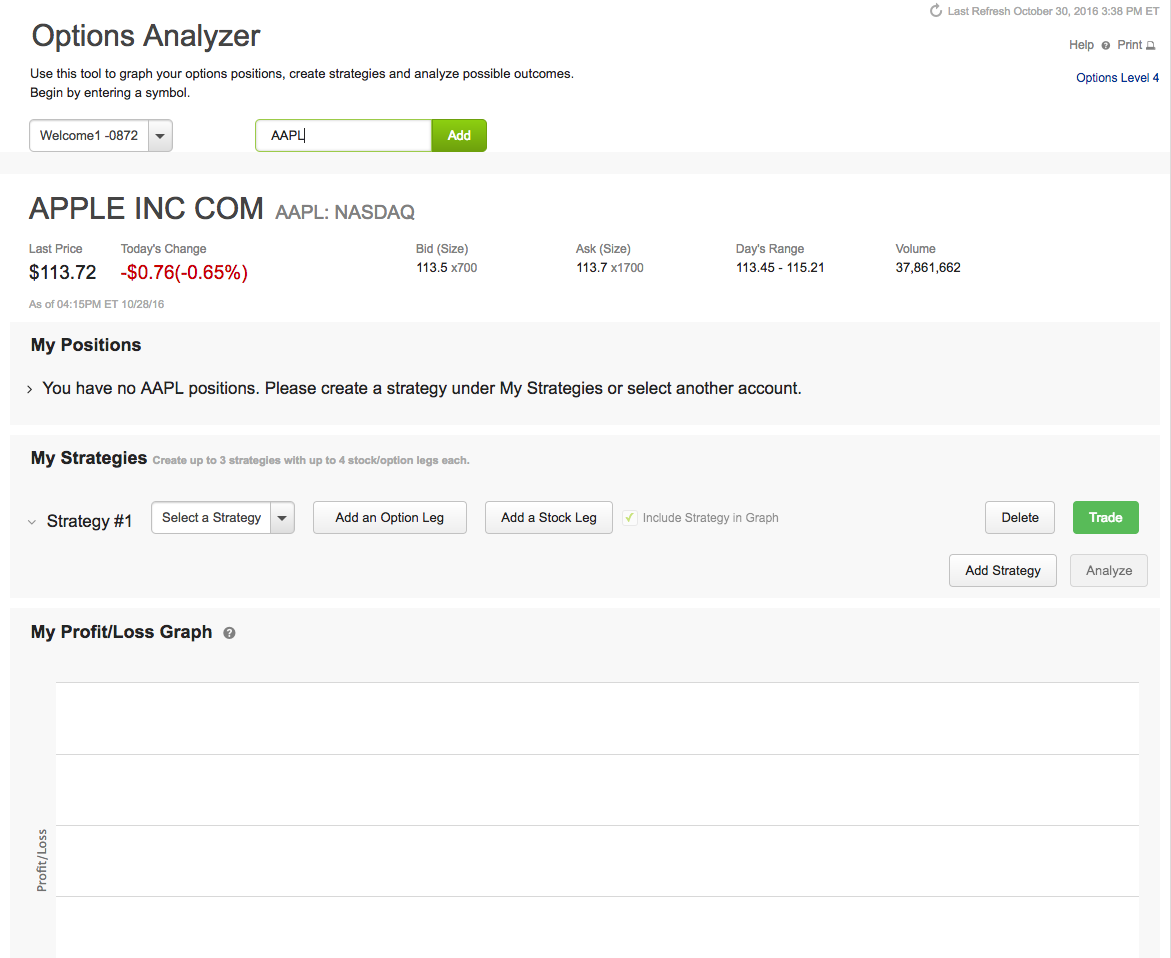Click the refresh icon beside Last Refresh
The width and height of the screenshot is (1171, 958).
tap(936, 11)
